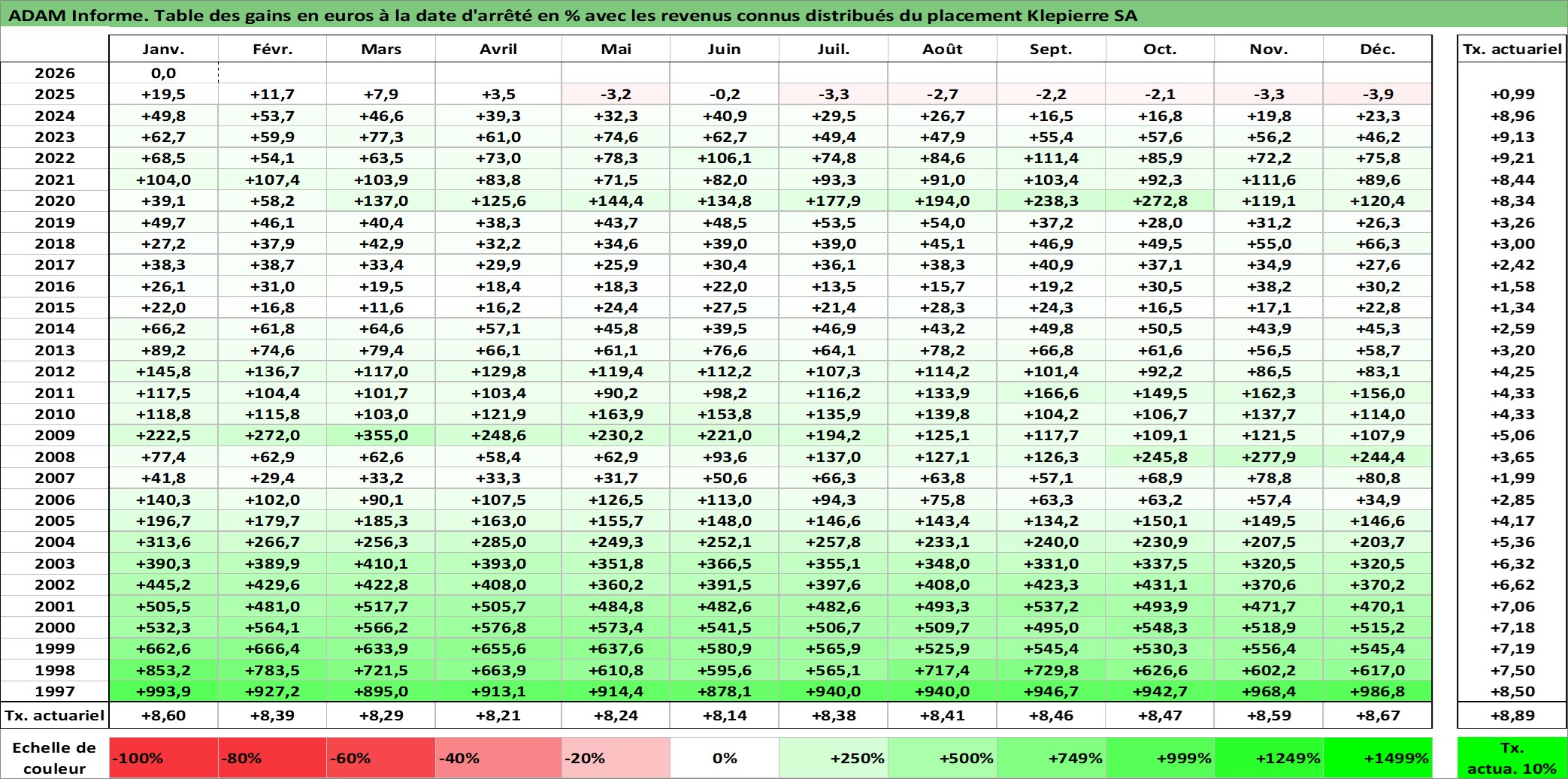Select the +277,9 cell in row 2008
Screen dimensions: 1568x779
(x=1269, y=457)
